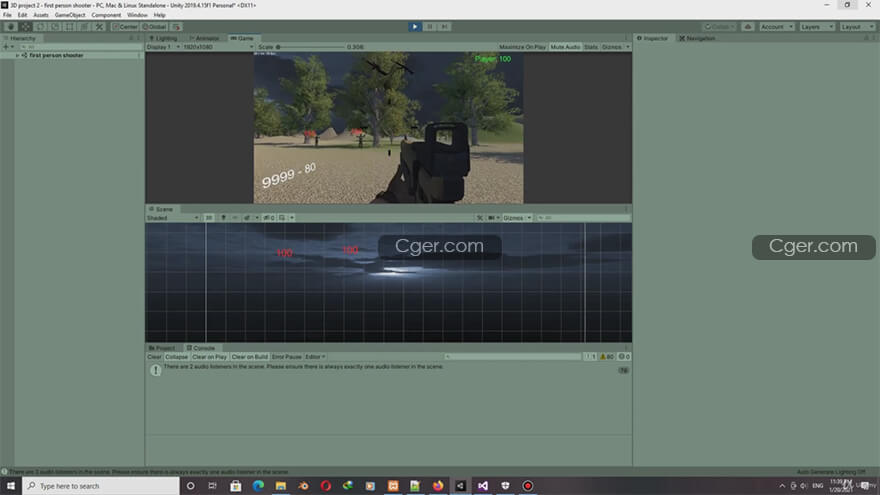Open Display 1 dropdown in Game view
Viewport: 880px width, 495px height.
pyautogui.click(x=163, y=47)
